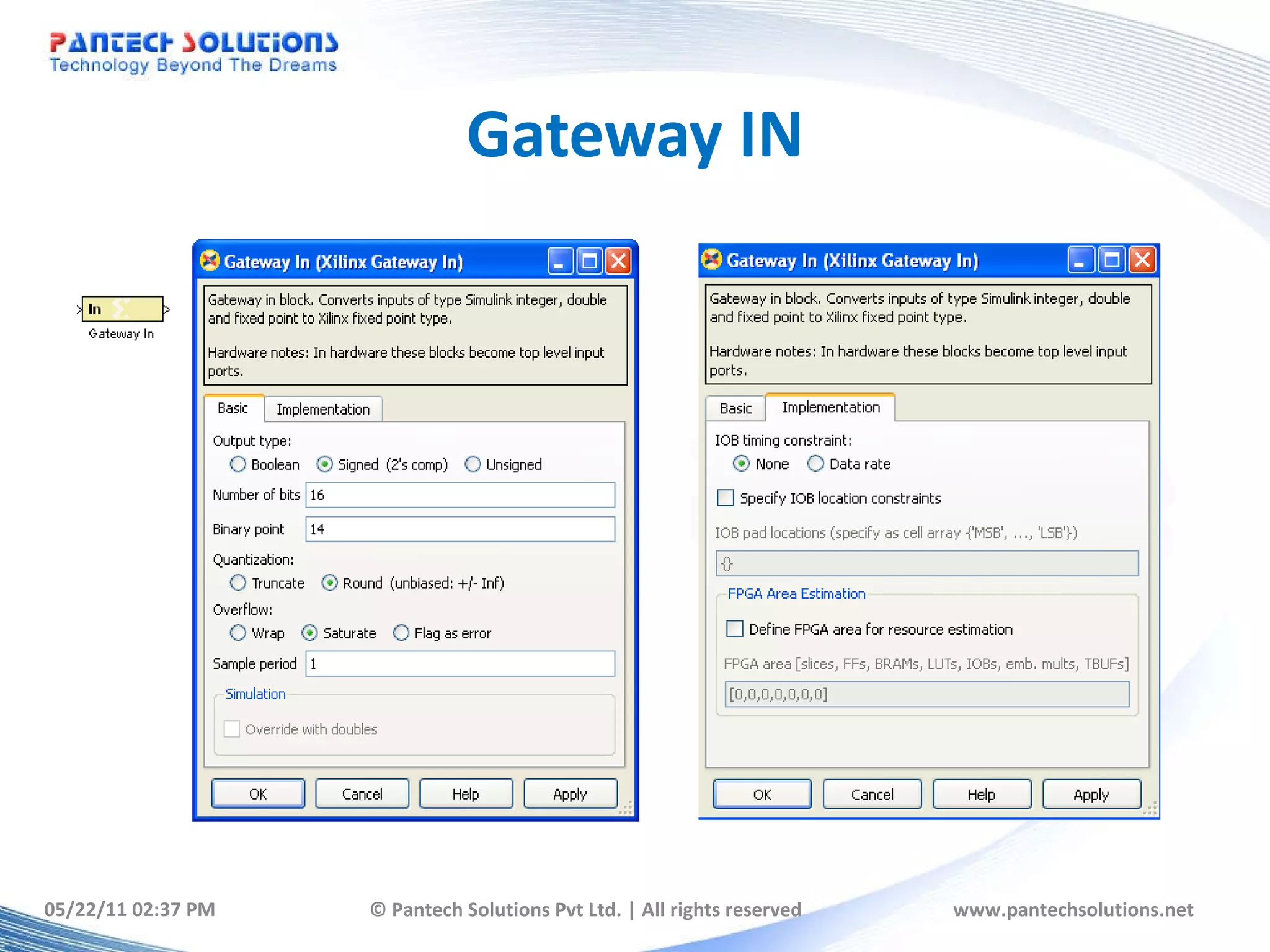
Task: Click Xilinx logo icon in right dialog title bar
Action: coord(712,259)
